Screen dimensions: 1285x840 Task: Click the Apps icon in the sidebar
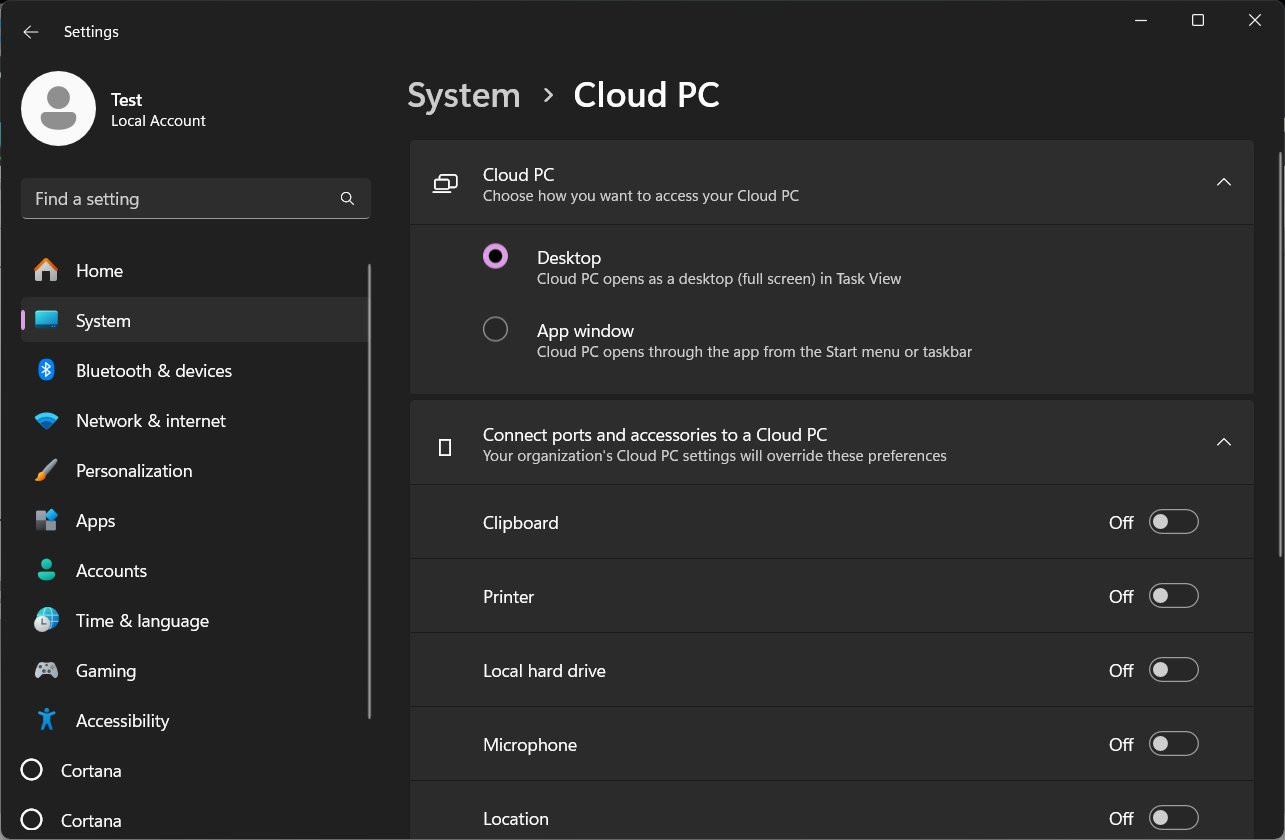pos(45,520)
